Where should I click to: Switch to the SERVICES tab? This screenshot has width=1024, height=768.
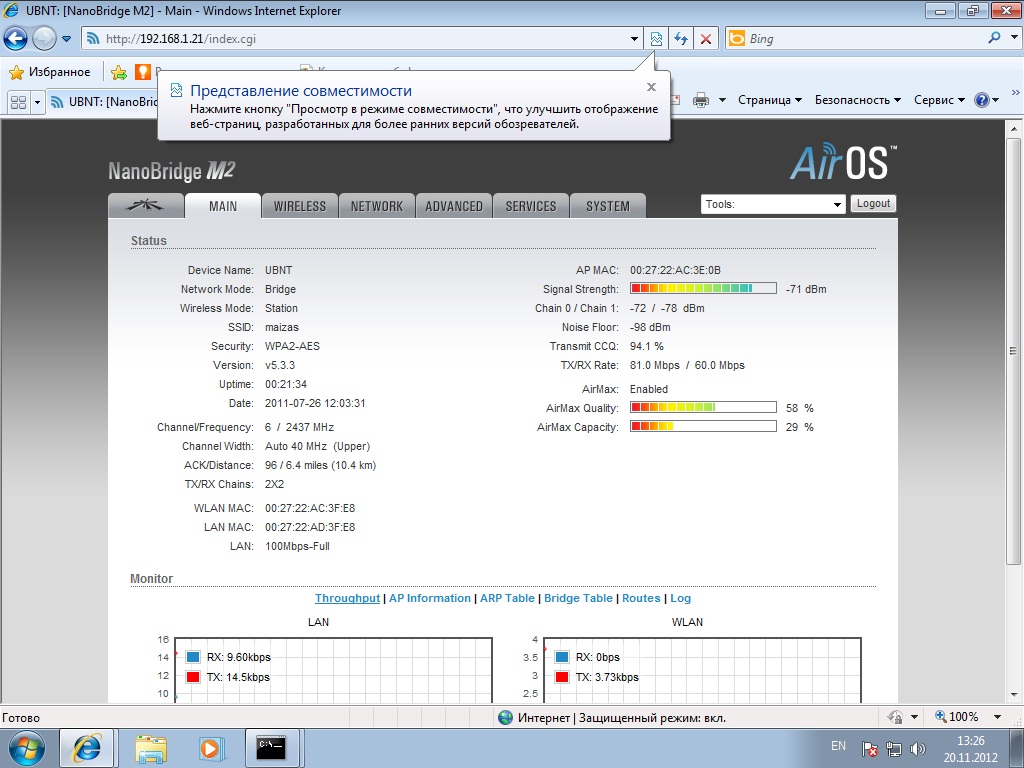point(531,206)
